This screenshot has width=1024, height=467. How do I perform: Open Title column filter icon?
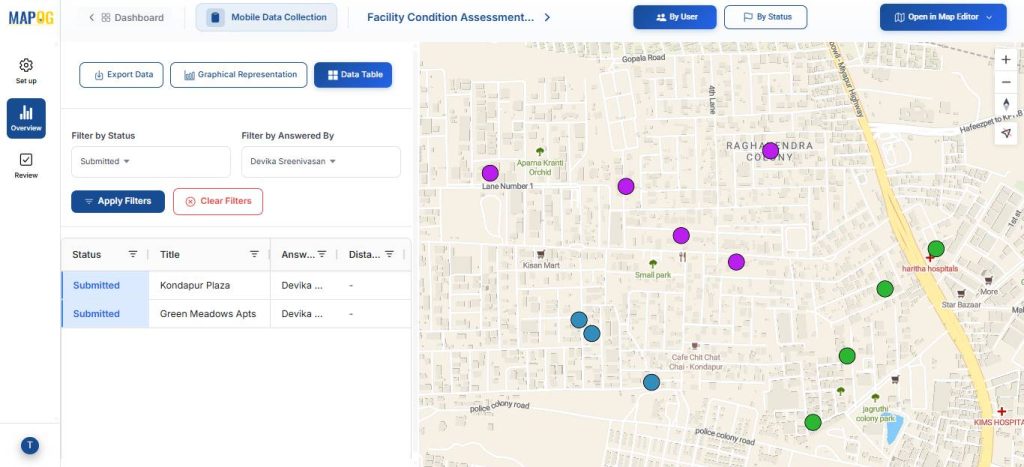(x=254, y=254)
